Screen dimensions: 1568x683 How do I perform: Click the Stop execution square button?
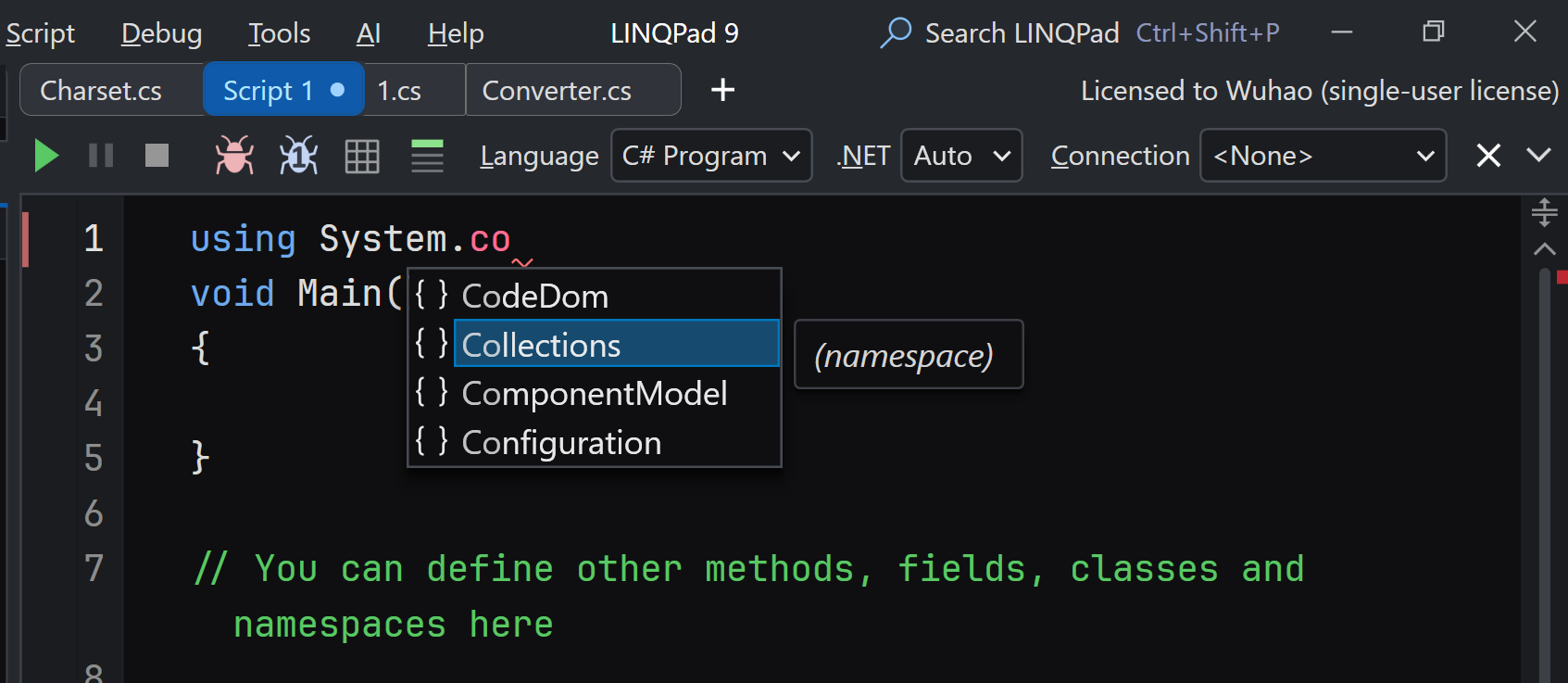pyautogui.click(x=157, y=156)
